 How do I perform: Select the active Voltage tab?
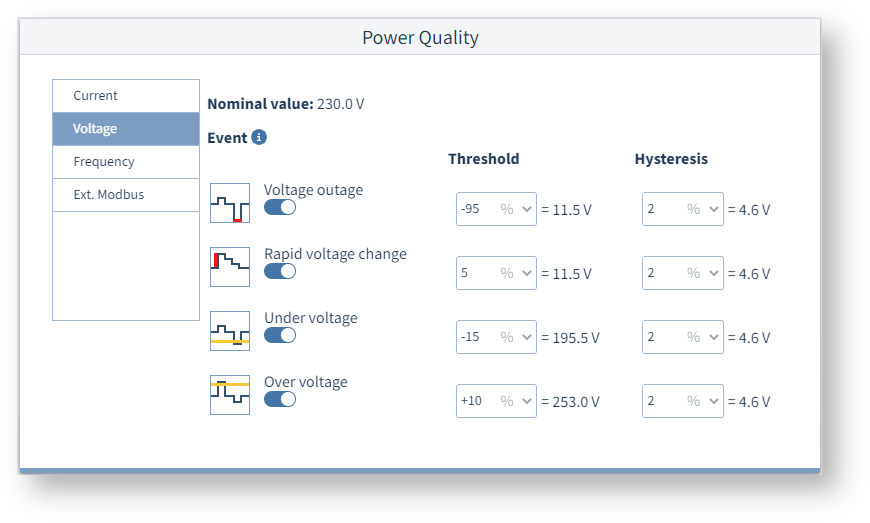126,129
